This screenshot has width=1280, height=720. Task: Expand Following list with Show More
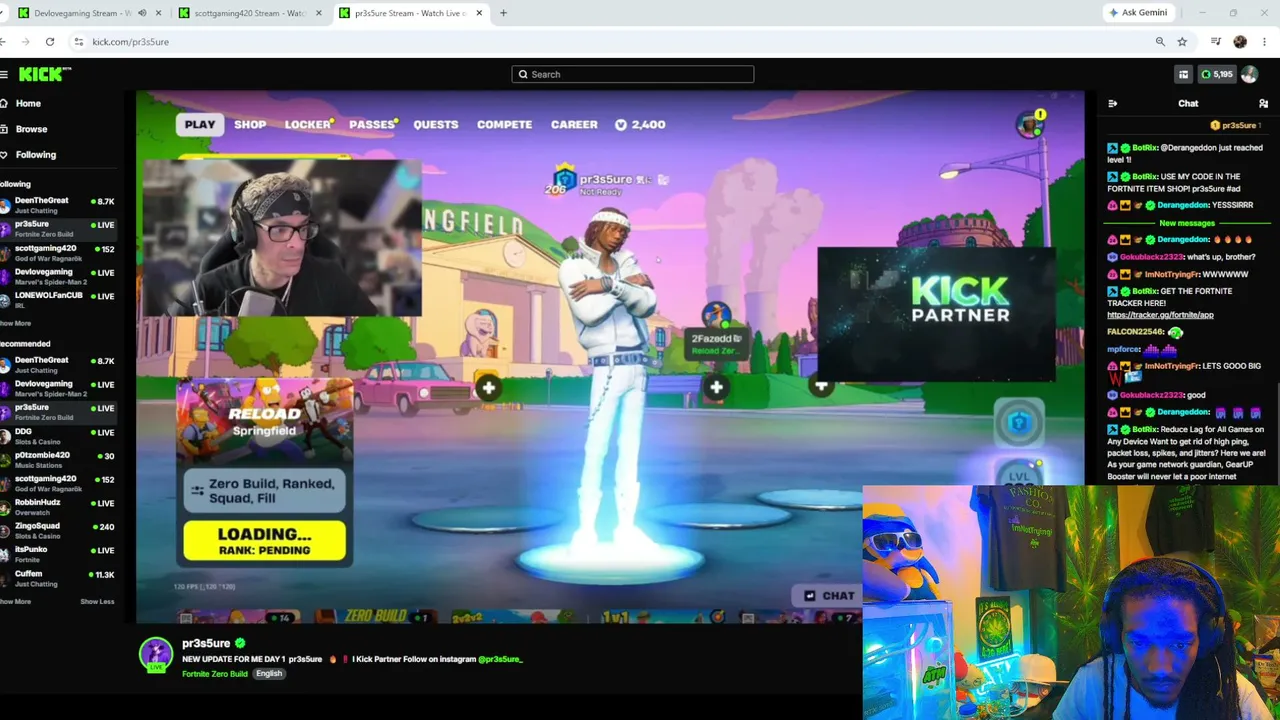click(15, 324)
